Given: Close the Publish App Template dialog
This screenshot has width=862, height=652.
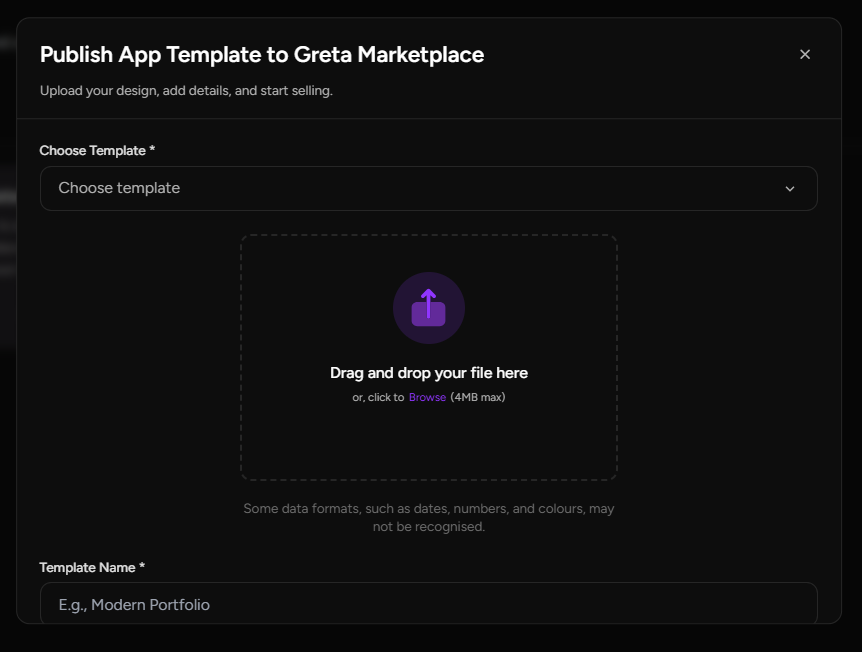Looking at the screenshot, I should 805,54.
